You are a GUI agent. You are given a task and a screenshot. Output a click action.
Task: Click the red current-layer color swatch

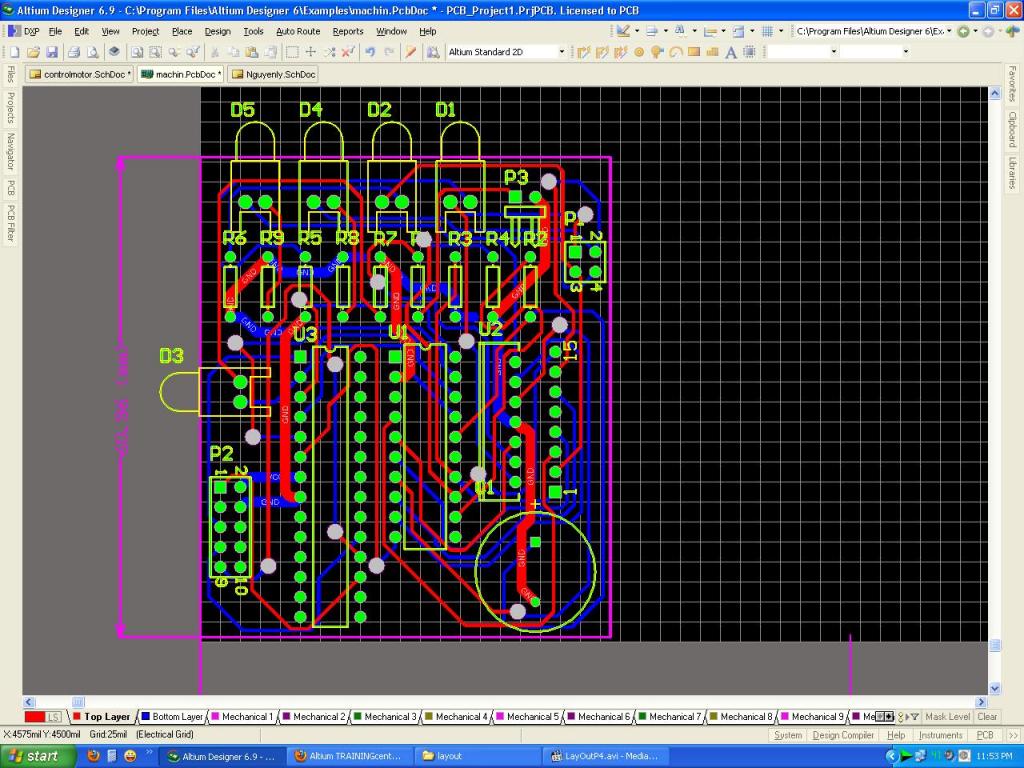36,717
